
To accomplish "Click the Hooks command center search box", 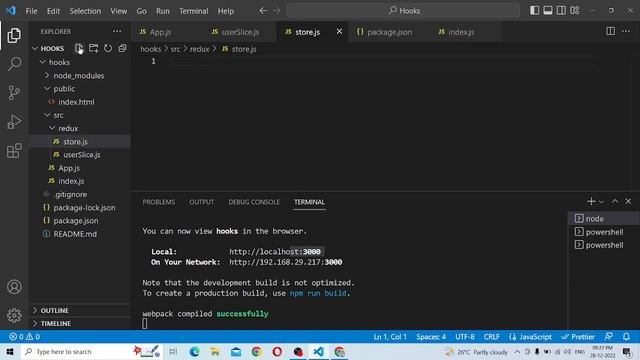I will pos(403,11).
